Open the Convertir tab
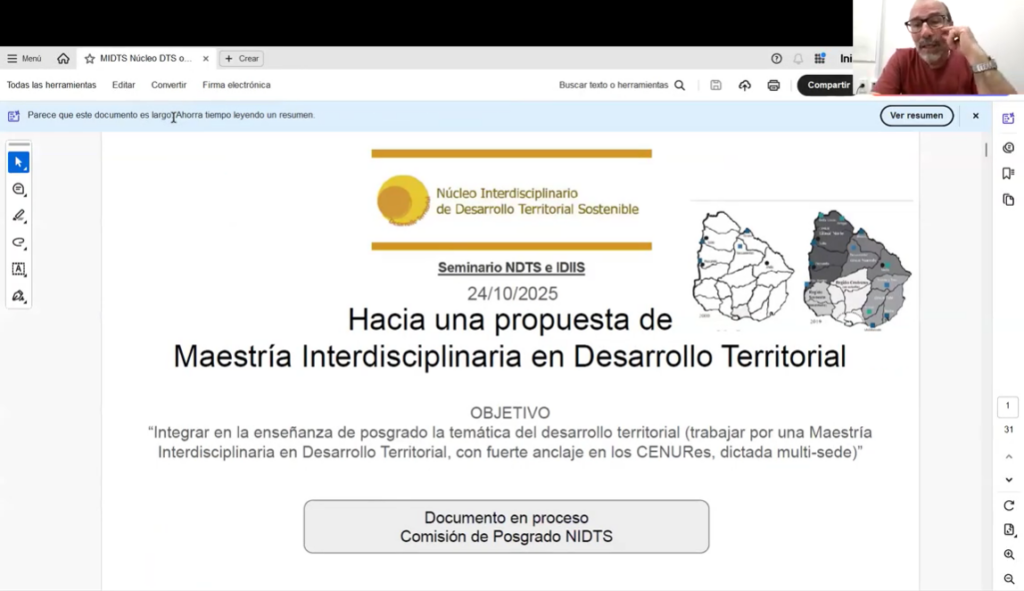 tap(168, 85)
